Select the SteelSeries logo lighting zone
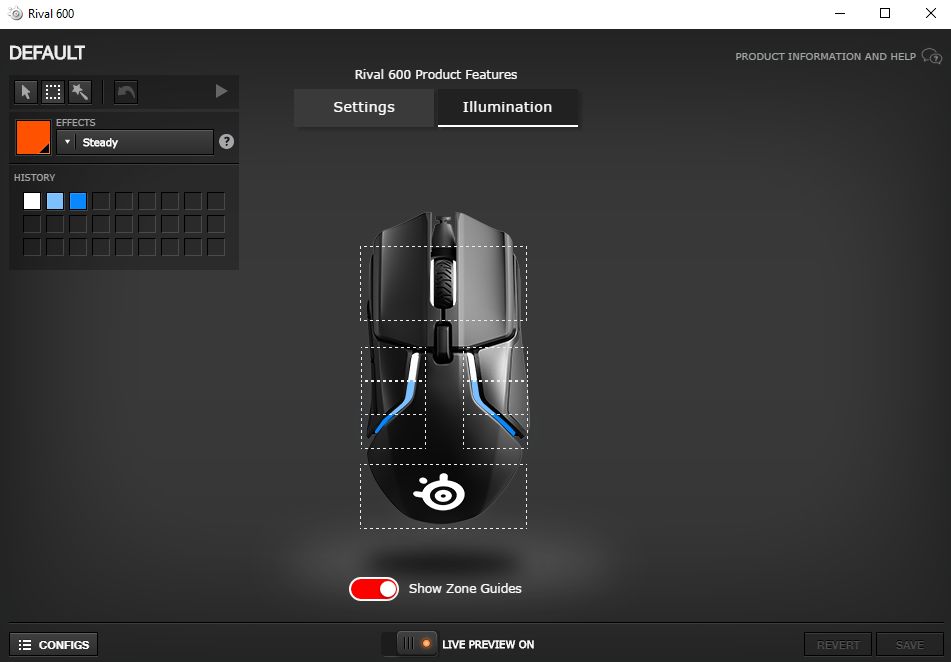This screenshot has height=662, width=951. click(x=443, y=496)
